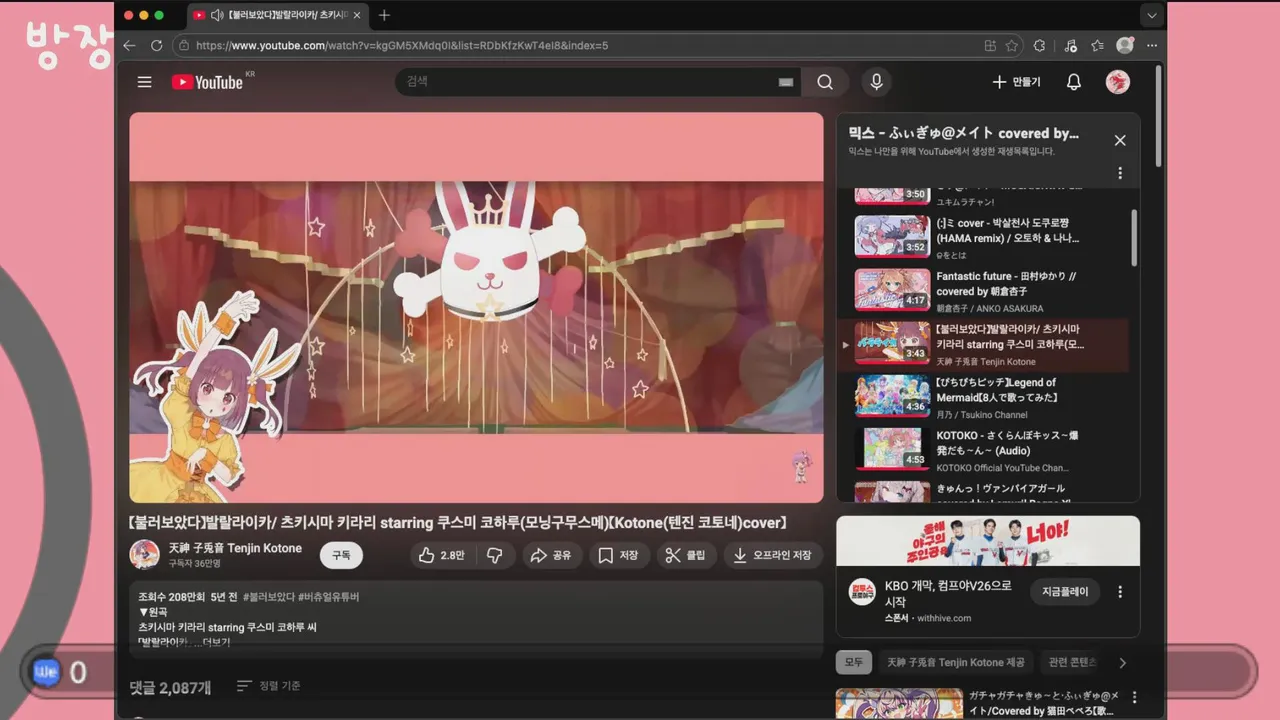Open browser extensions puzzle icon
1280x720 pixels.
point(1039,45)
